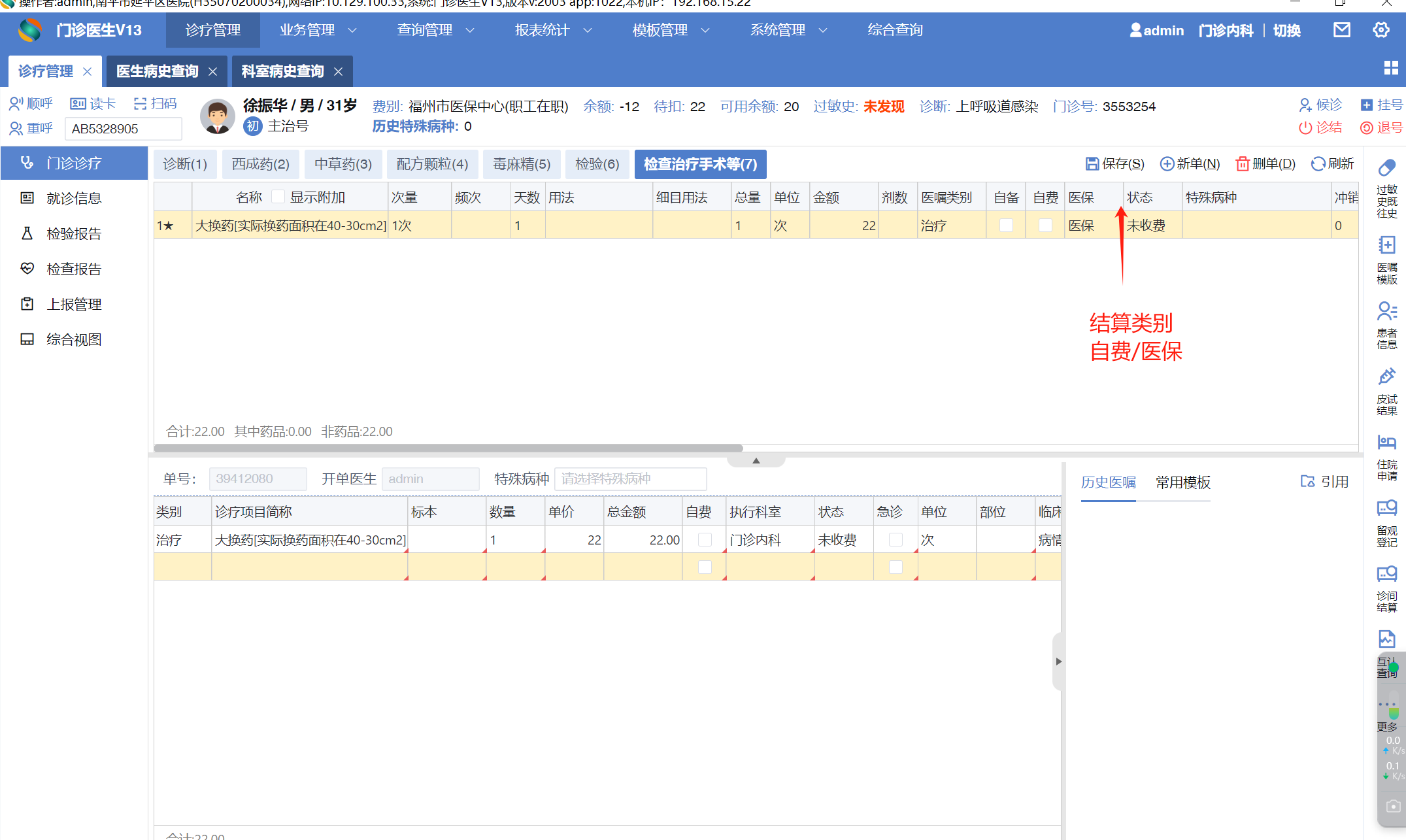Check 急诊 box in 大换药 detail row
The height and width of the screenshot is (840, 1406).
pos(895,540)
